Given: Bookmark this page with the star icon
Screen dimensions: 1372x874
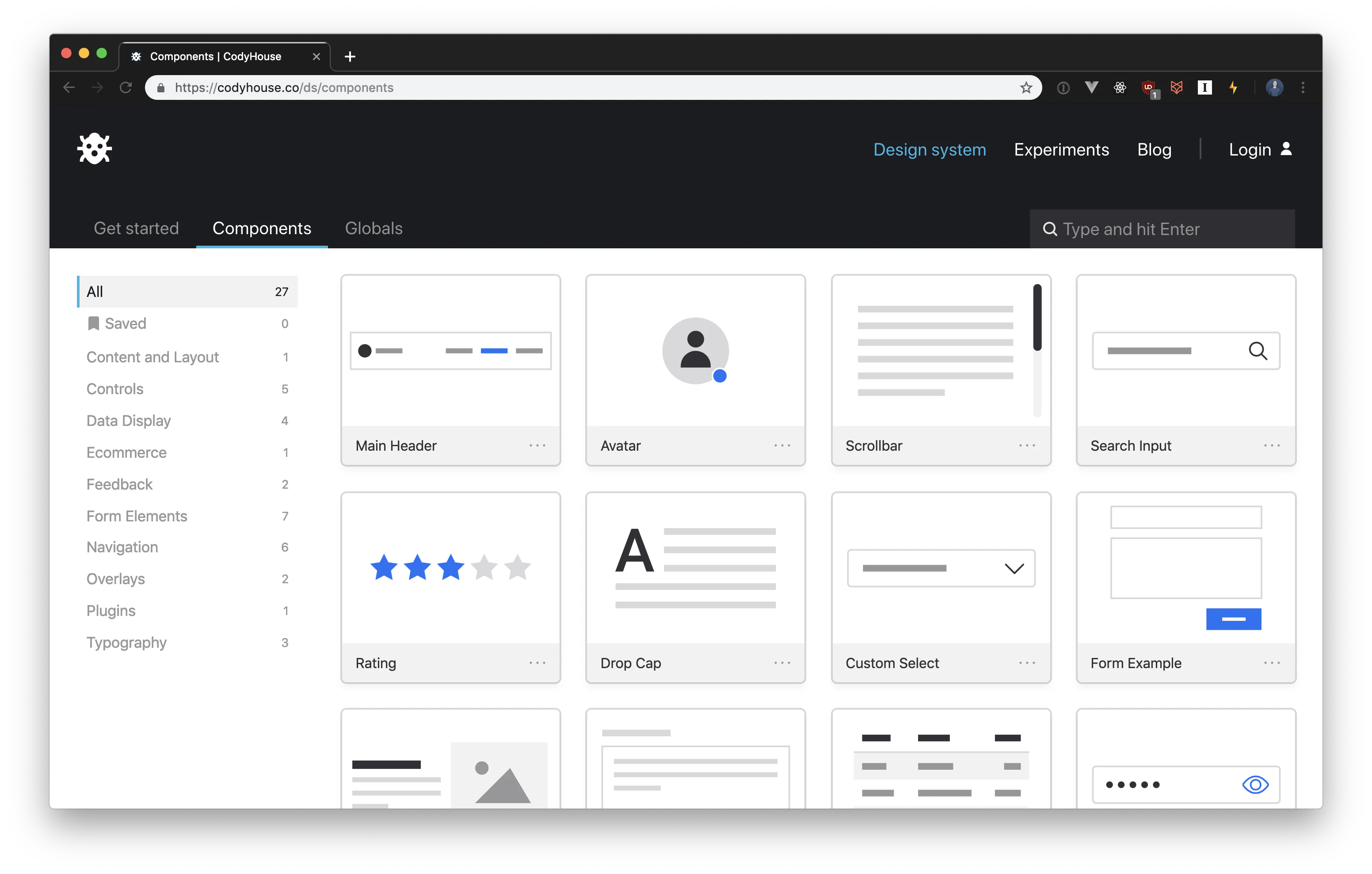Looking at the screenshot, I should point(1026,87).
